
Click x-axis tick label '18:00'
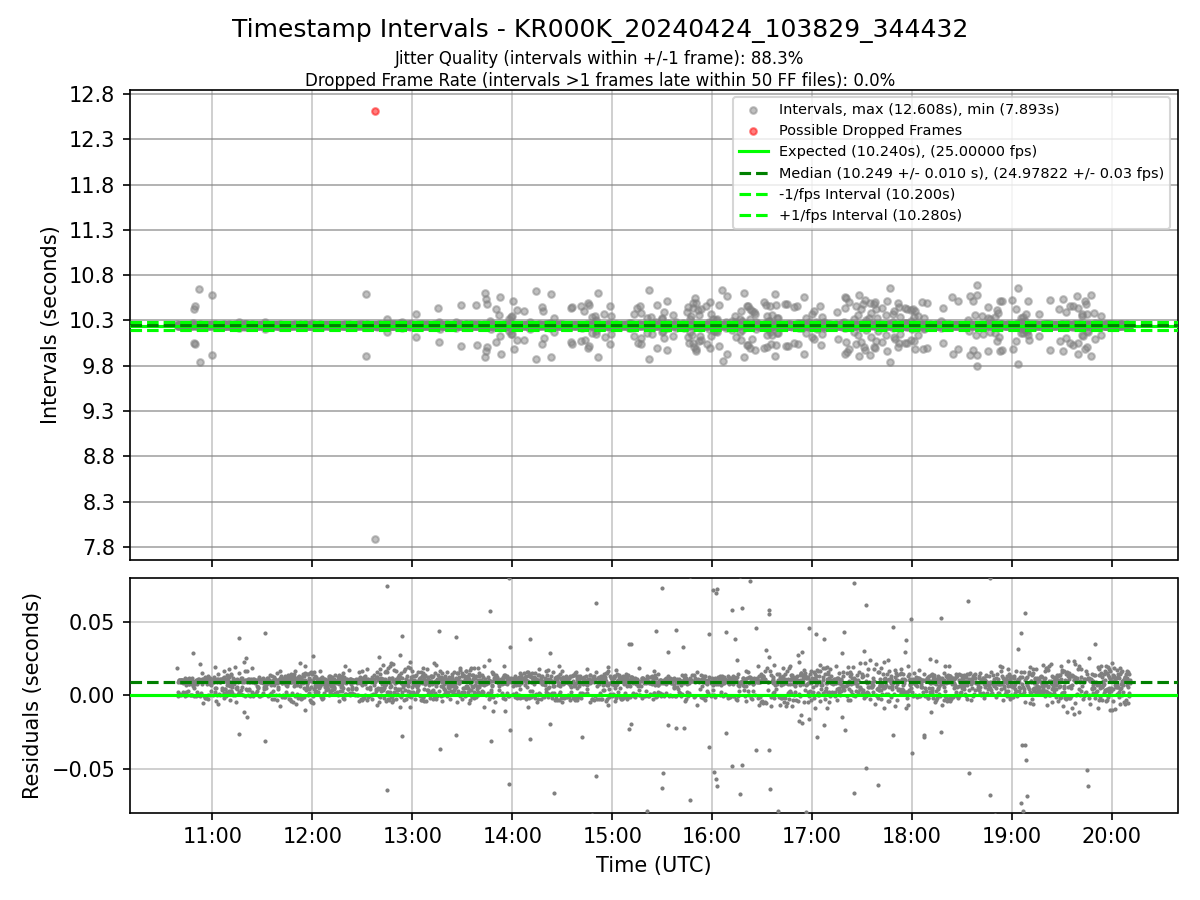coord(912,834)
